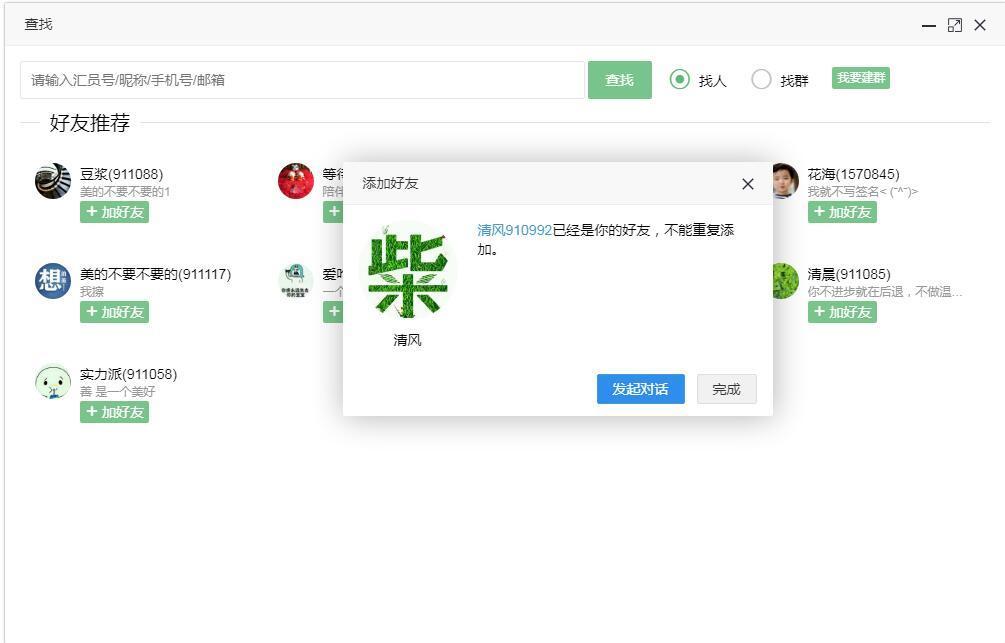1005x643 pixels.
Task: Open the 清风910992 blue link
Action: [x=520, y=230]
